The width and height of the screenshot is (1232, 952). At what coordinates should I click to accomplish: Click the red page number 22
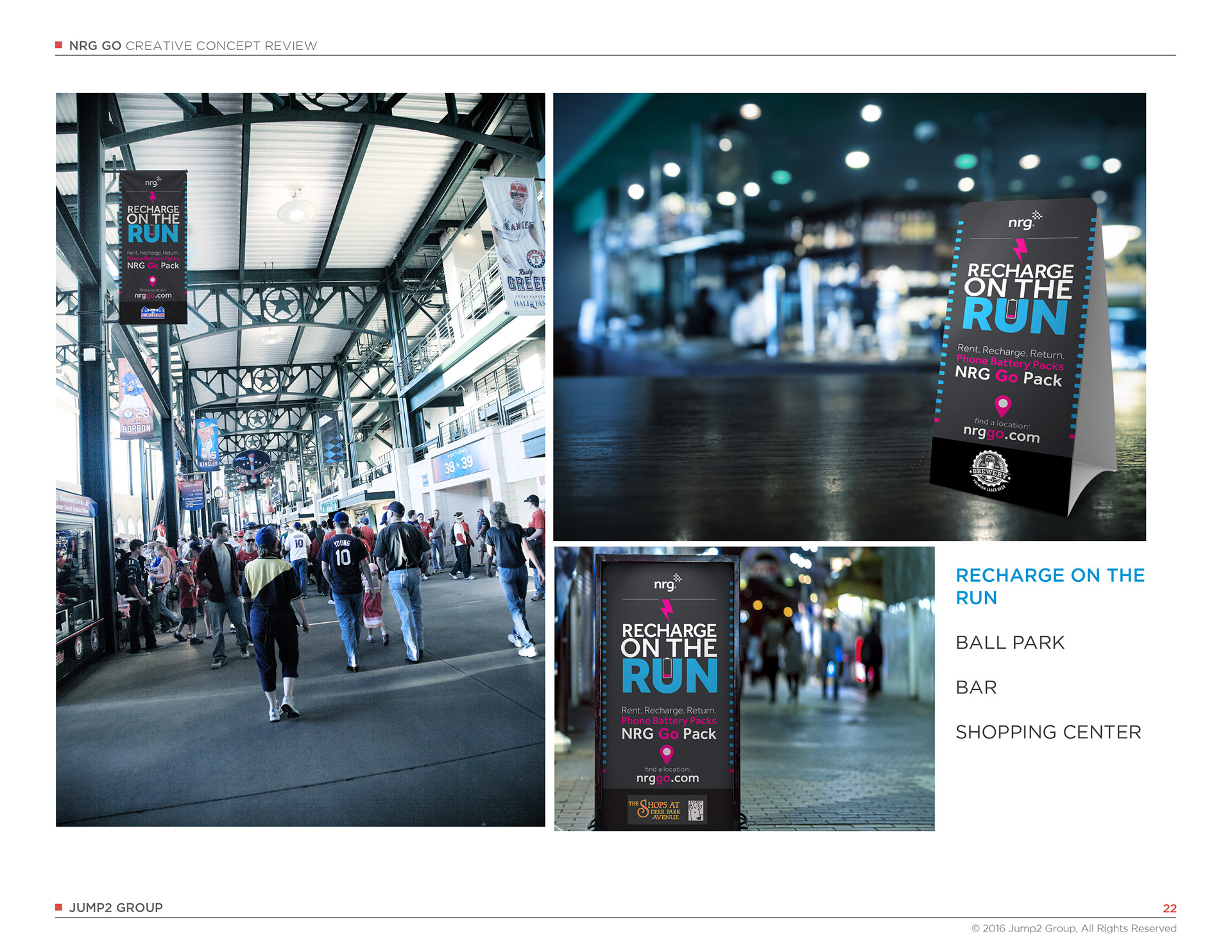click(x=1170, y=908)
